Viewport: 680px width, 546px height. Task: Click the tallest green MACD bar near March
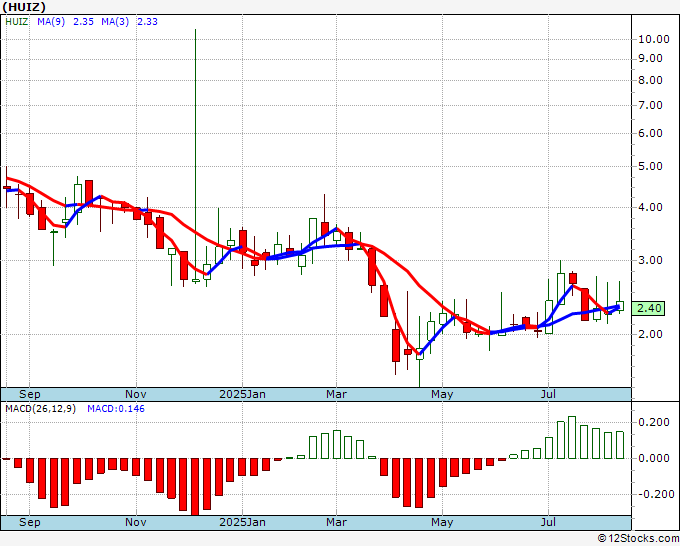(x=337, y=445)
